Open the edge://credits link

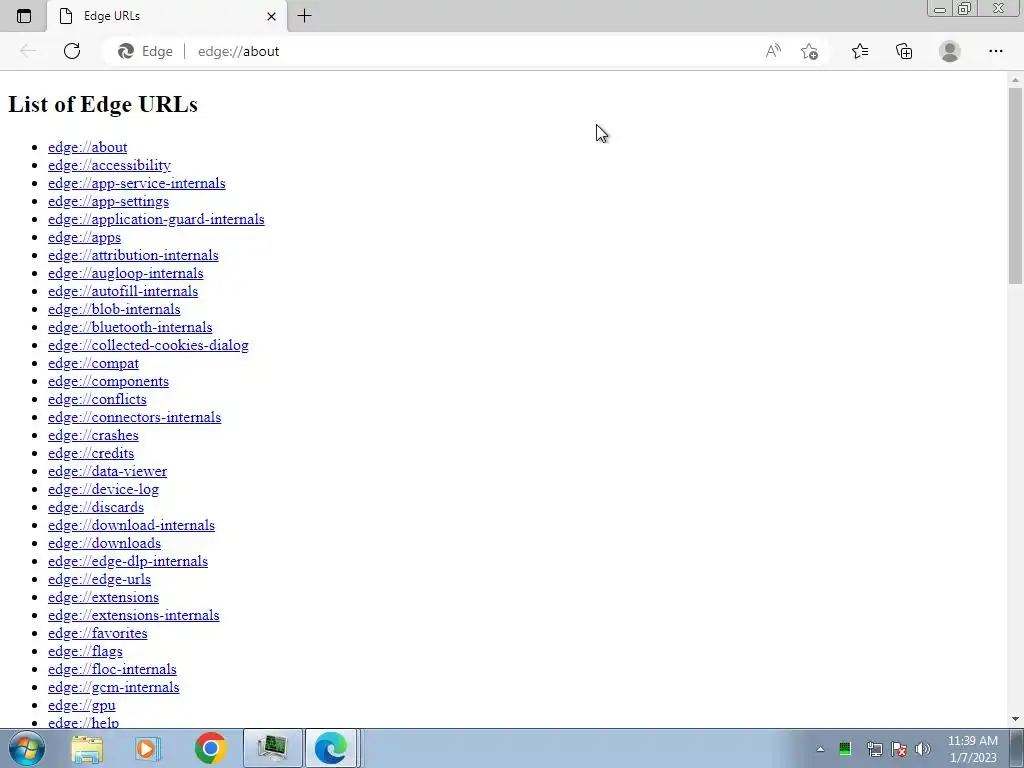coord(91,453)
